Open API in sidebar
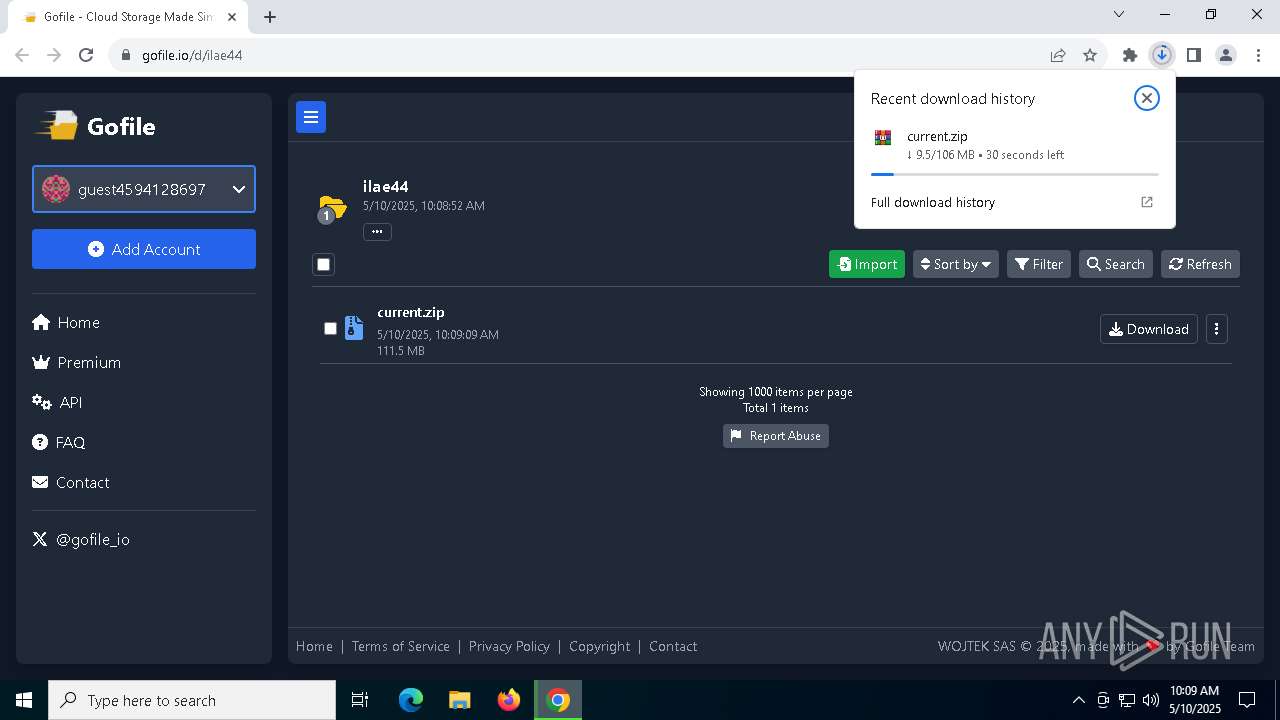1280x720 pixels. point(57,402)
